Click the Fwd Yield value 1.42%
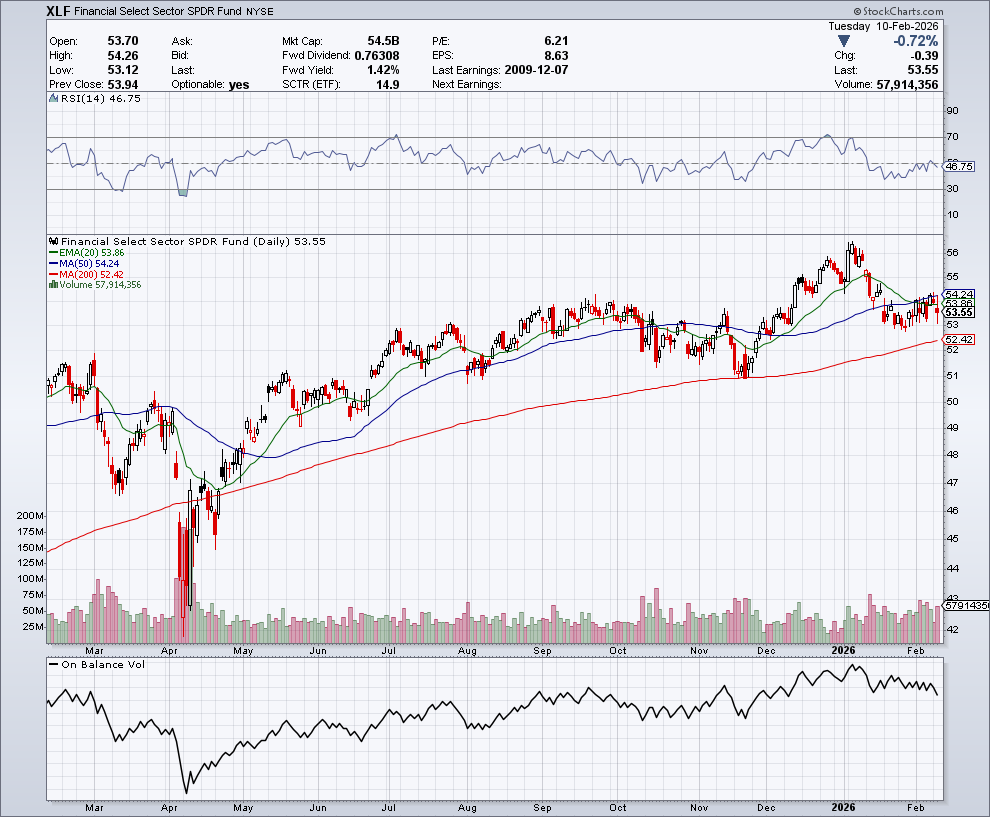The image size is (990, 817). [383, 70]
